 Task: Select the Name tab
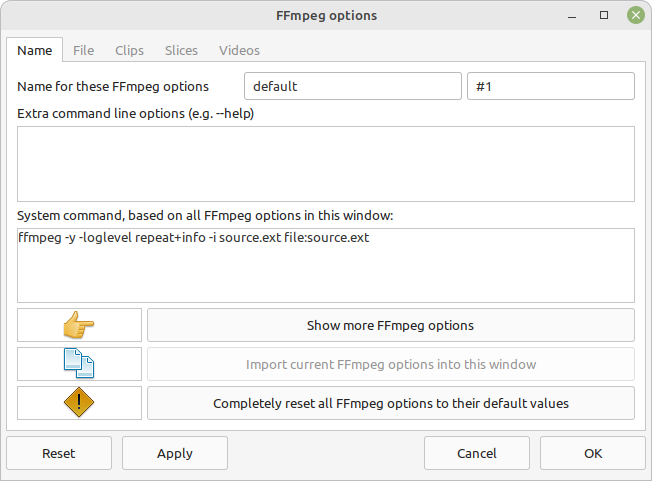coord(35,50)
